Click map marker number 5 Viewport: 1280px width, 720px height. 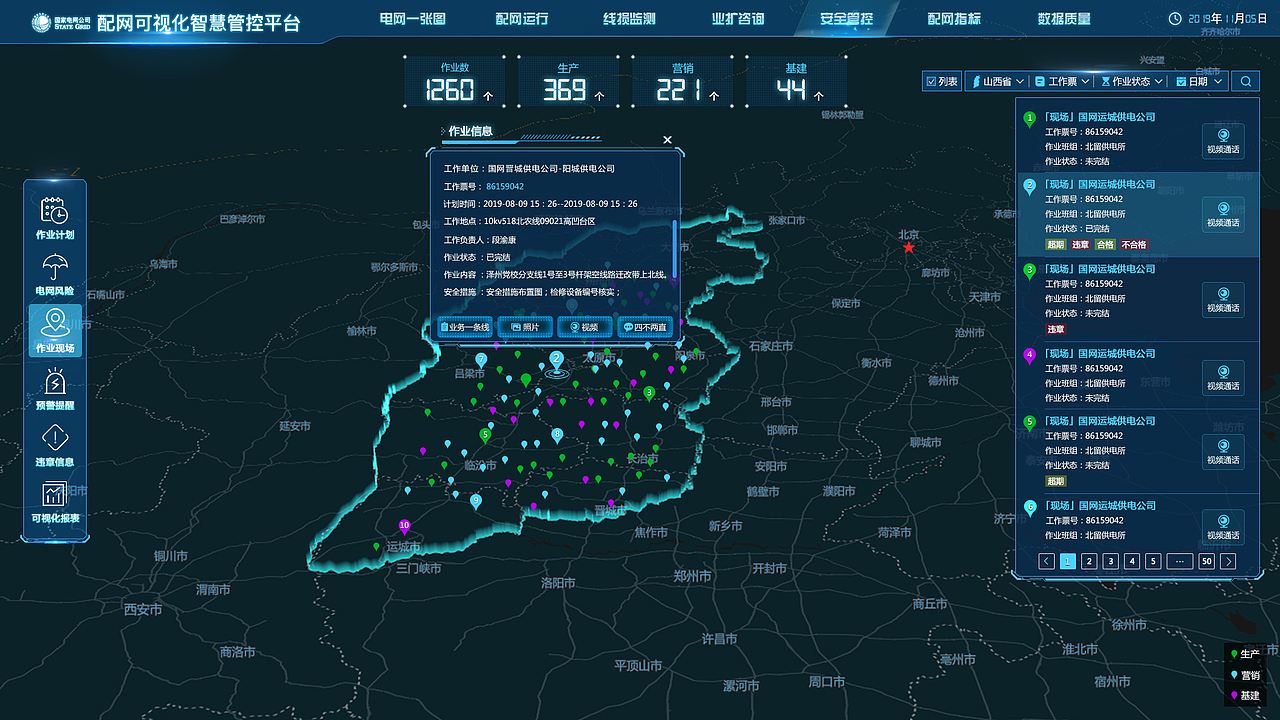[x=486, y=435]
